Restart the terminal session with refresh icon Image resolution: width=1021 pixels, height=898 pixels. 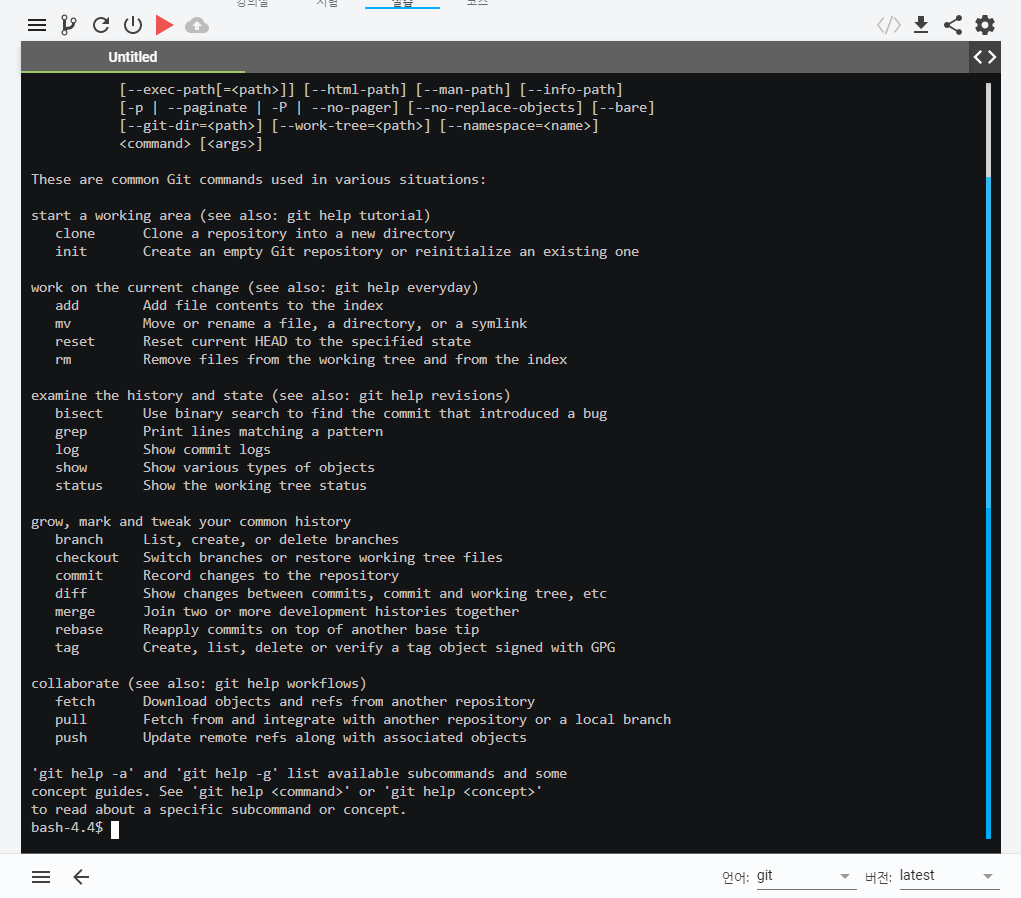100,25
